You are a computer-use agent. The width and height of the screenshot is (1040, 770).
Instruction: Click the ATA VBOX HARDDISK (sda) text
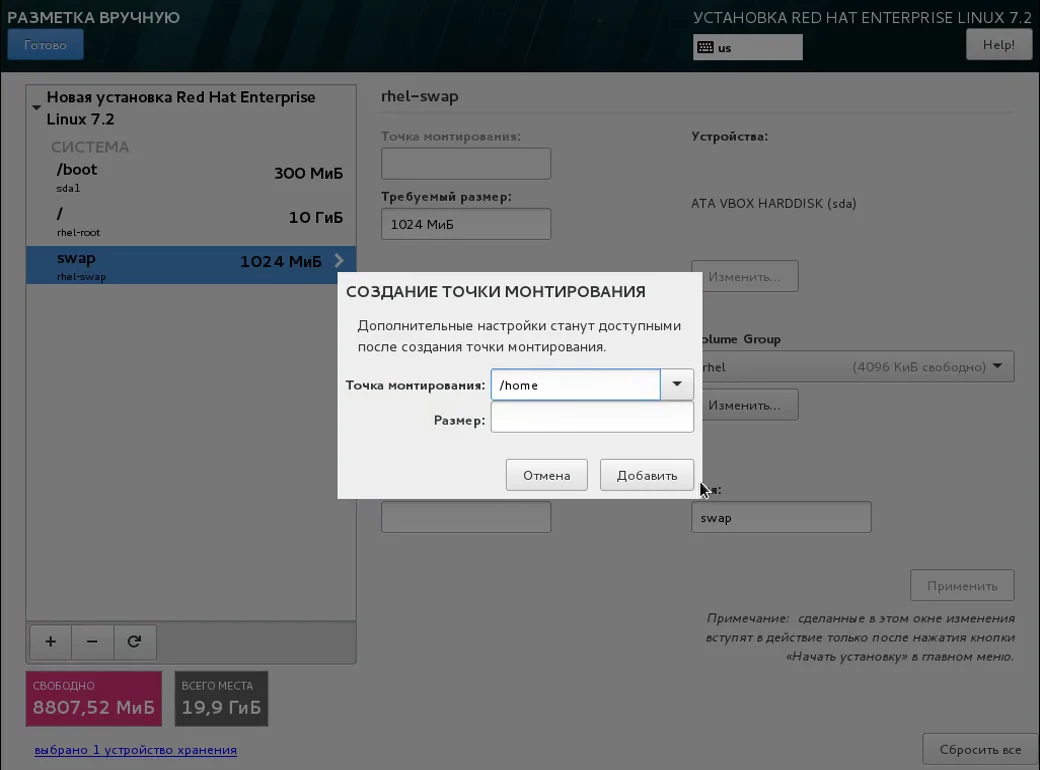click(773, 204)
